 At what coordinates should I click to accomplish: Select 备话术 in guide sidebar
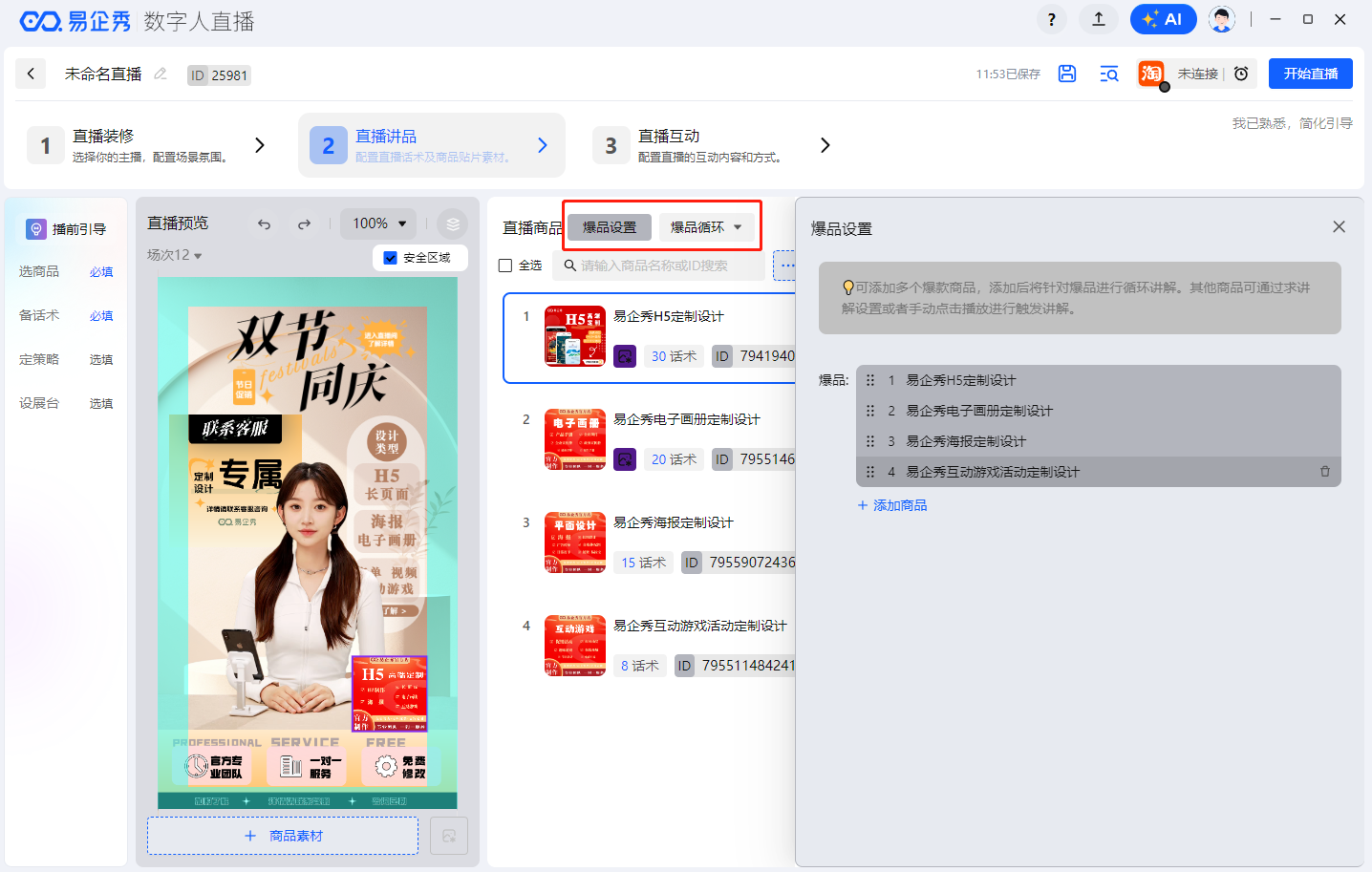(x=39, y=316)
